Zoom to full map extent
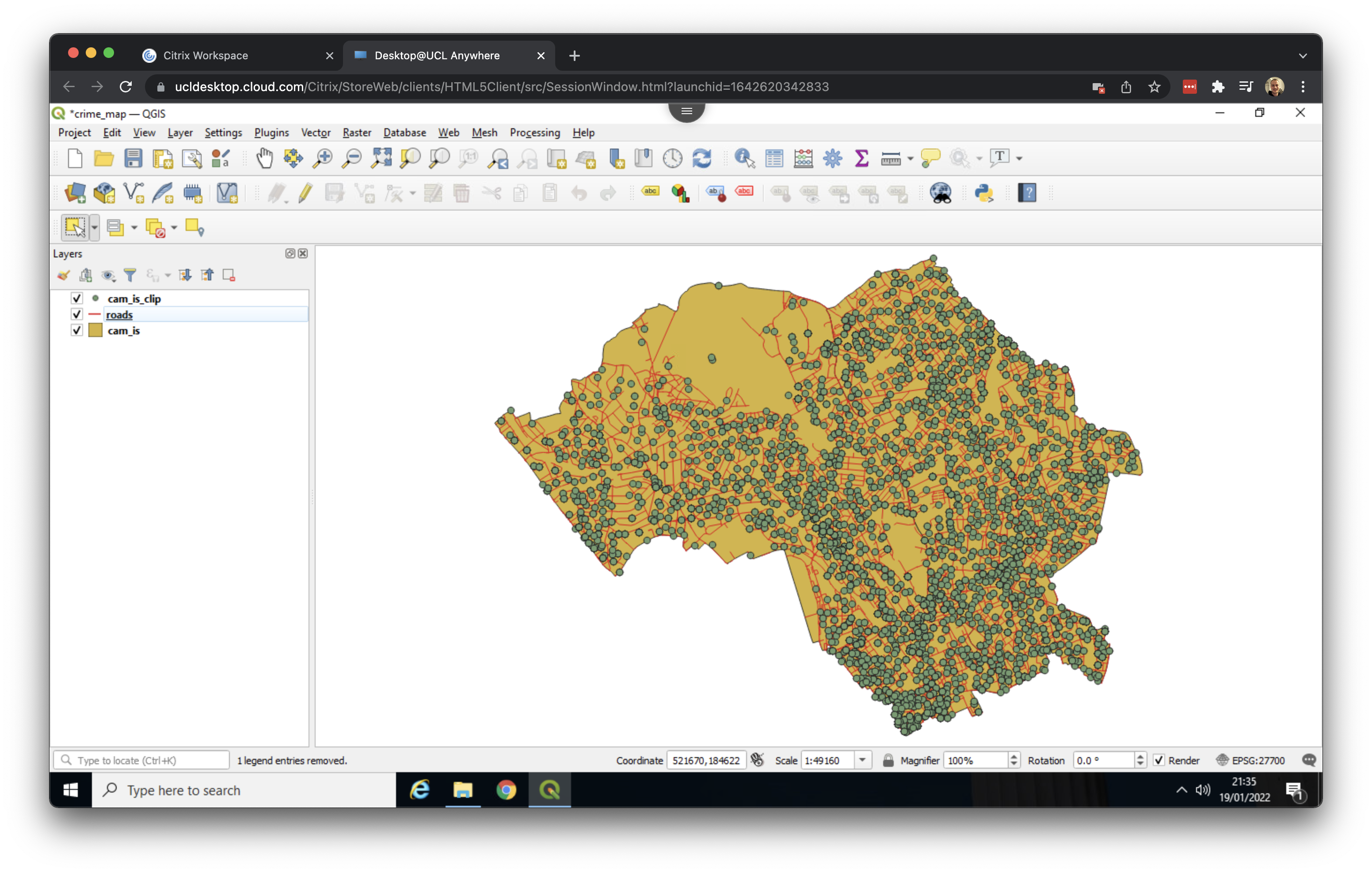1372x873 pixels. [x=381, y=158]
